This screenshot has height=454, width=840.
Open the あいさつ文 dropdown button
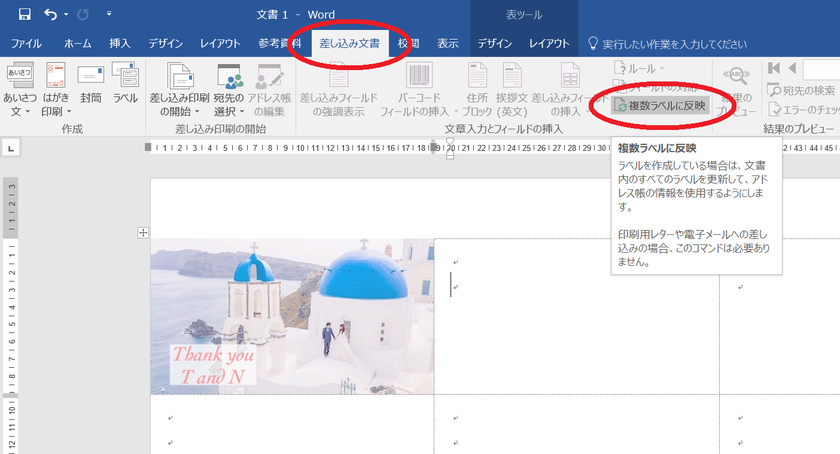click(20, 89)
